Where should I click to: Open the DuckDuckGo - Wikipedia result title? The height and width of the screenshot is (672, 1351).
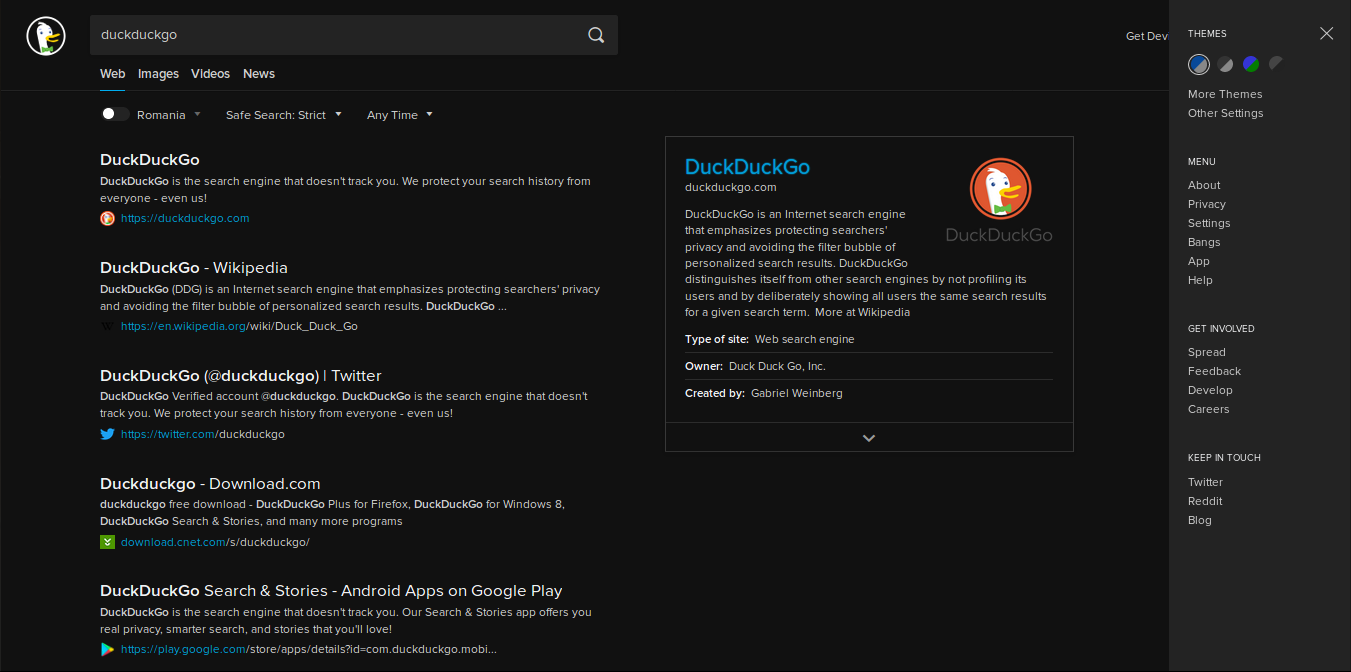(194, 268)
